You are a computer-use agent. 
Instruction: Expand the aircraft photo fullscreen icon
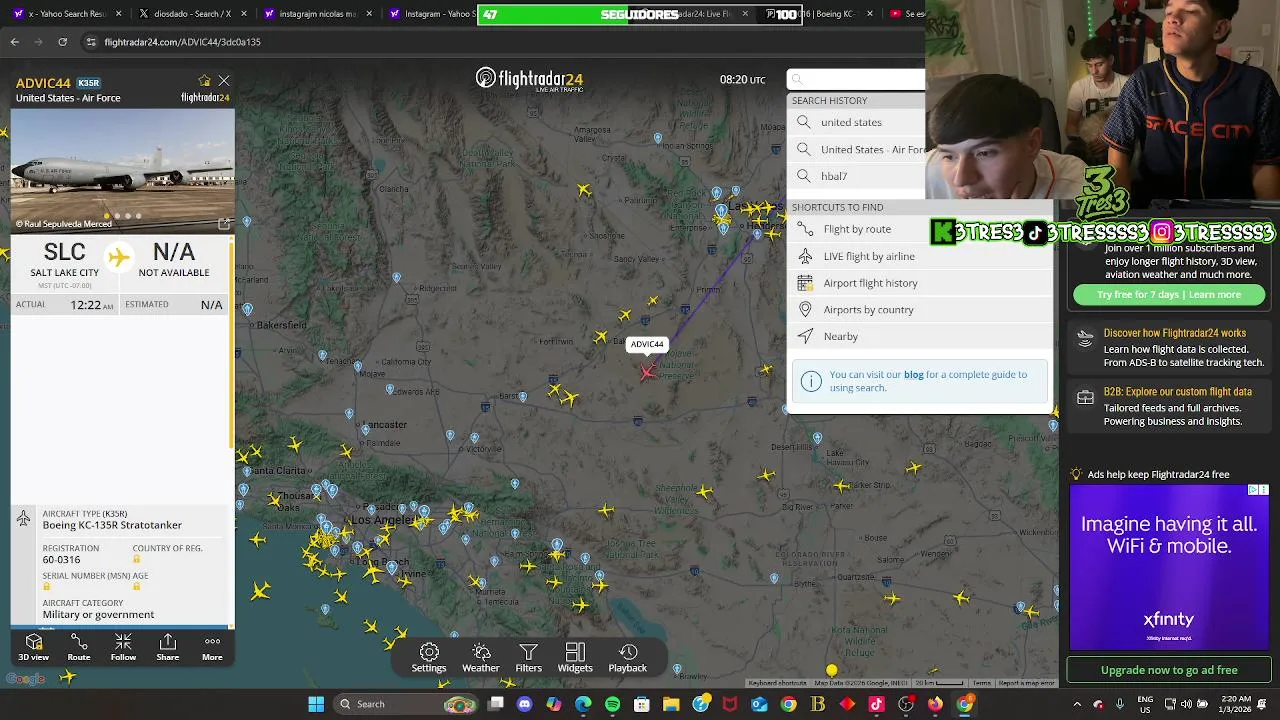224,223
